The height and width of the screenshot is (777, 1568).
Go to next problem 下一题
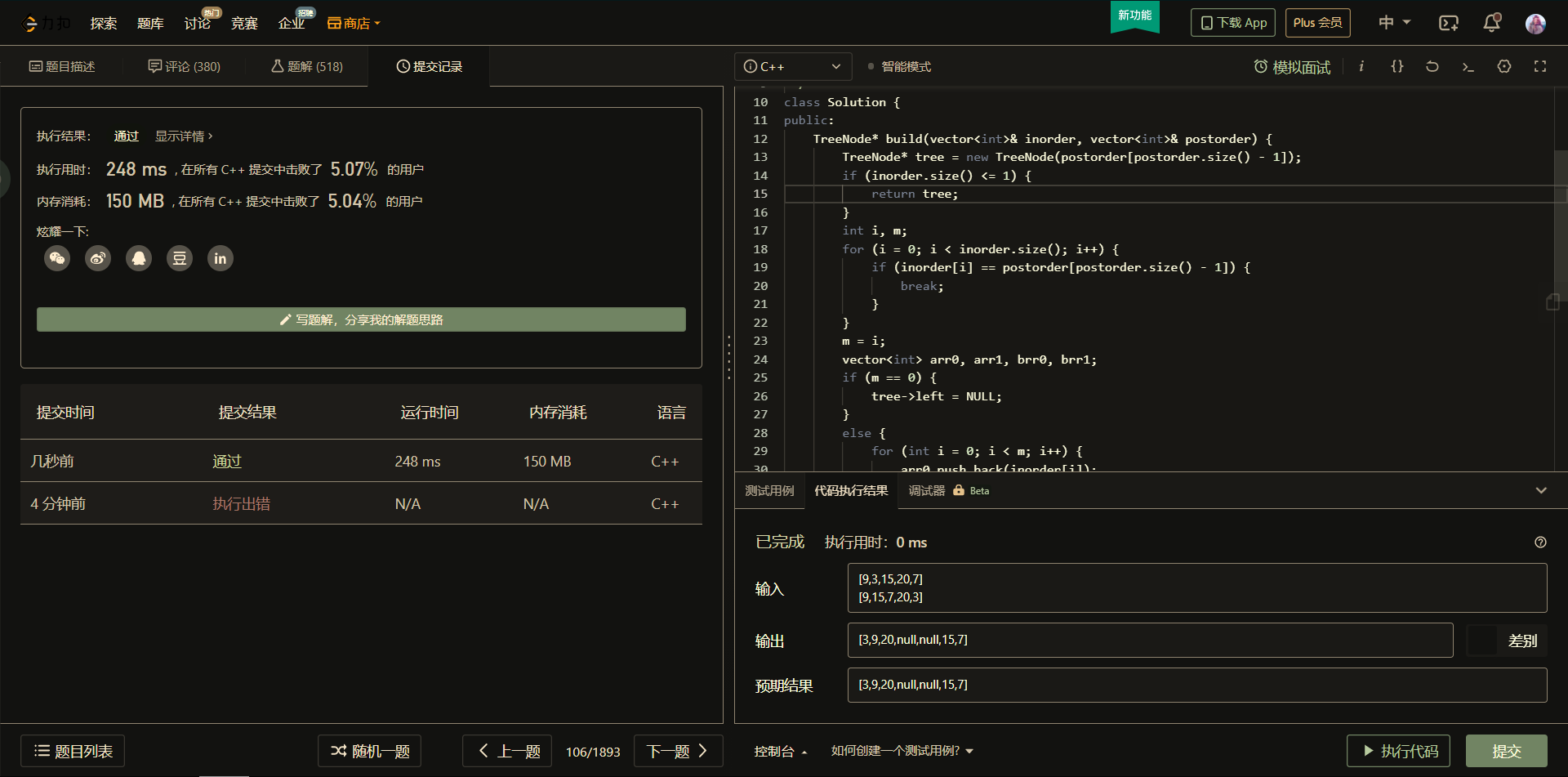coord(678,751)
